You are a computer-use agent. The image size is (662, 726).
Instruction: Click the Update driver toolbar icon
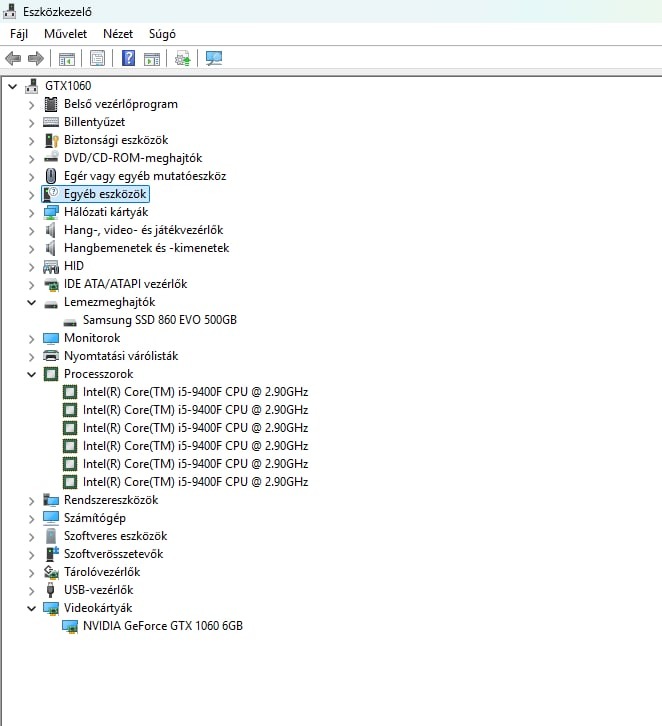pyautogui.click(x=182, y=58)
